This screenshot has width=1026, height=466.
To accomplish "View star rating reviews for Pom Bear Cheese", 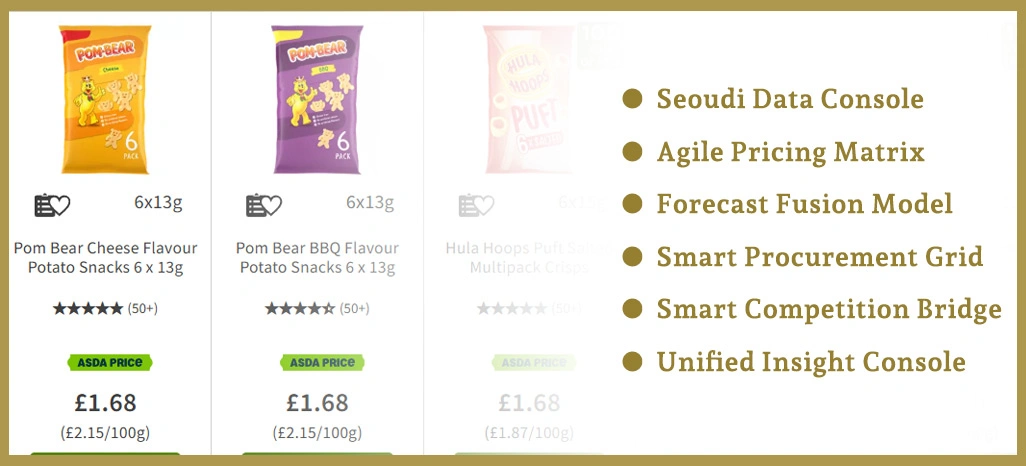I will pyautogui.click(x=105, y=308).
